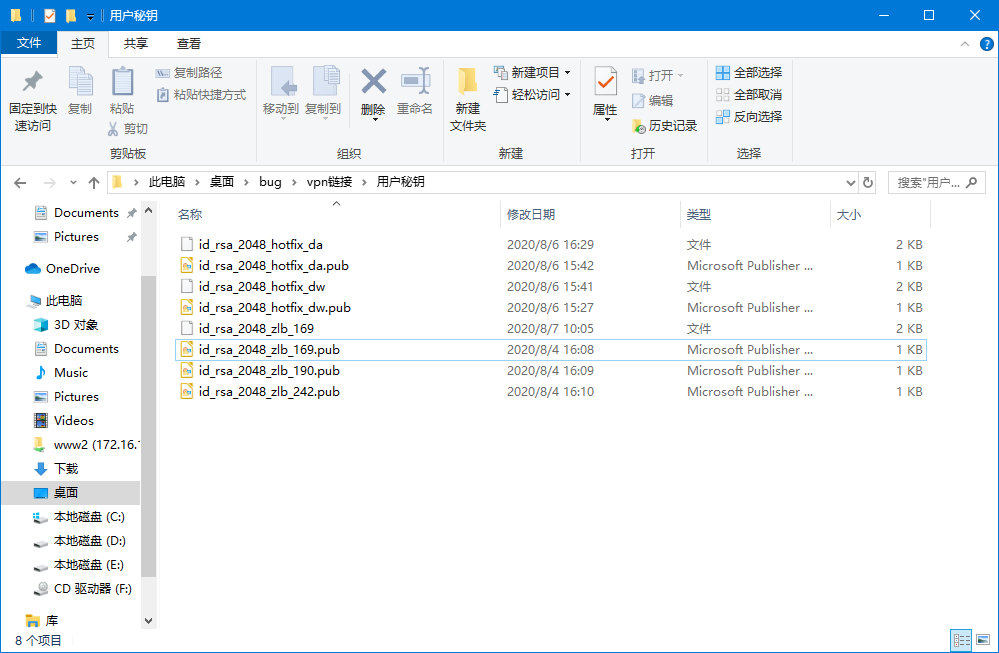Collapse the ribbon with the chevron

click(965, 44)
